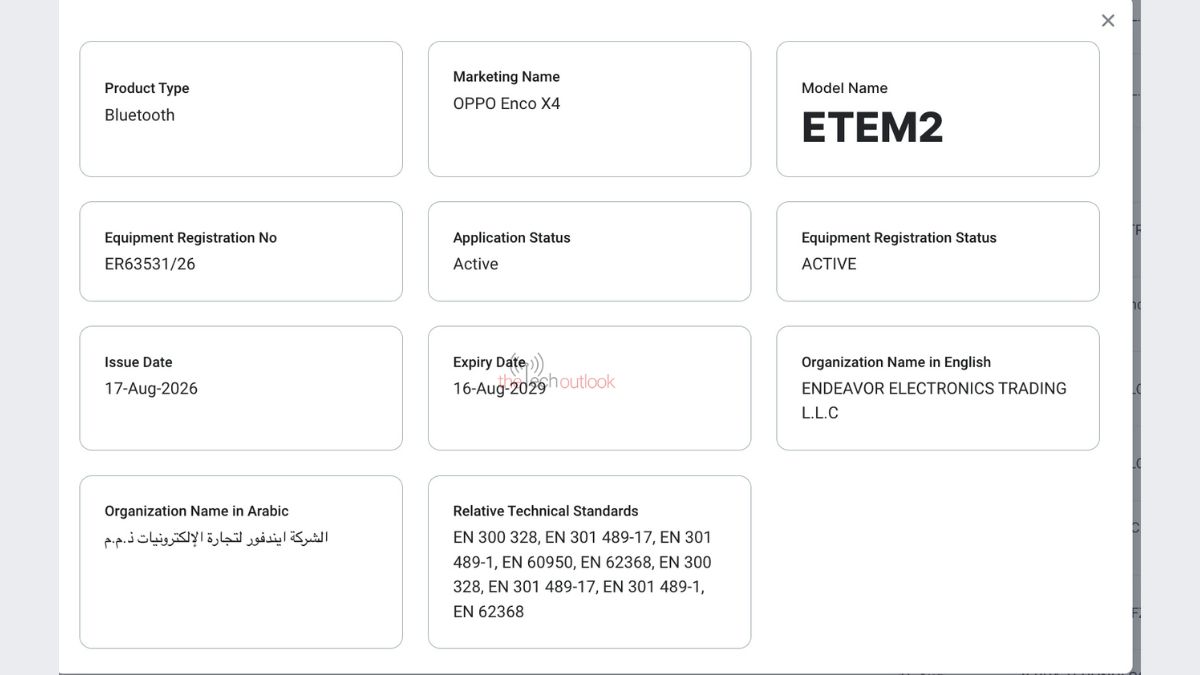1200x675 pixels.
Task: Select the EN 300 328 standards list text
Action: pyautogui.click(x=582, y=574)
